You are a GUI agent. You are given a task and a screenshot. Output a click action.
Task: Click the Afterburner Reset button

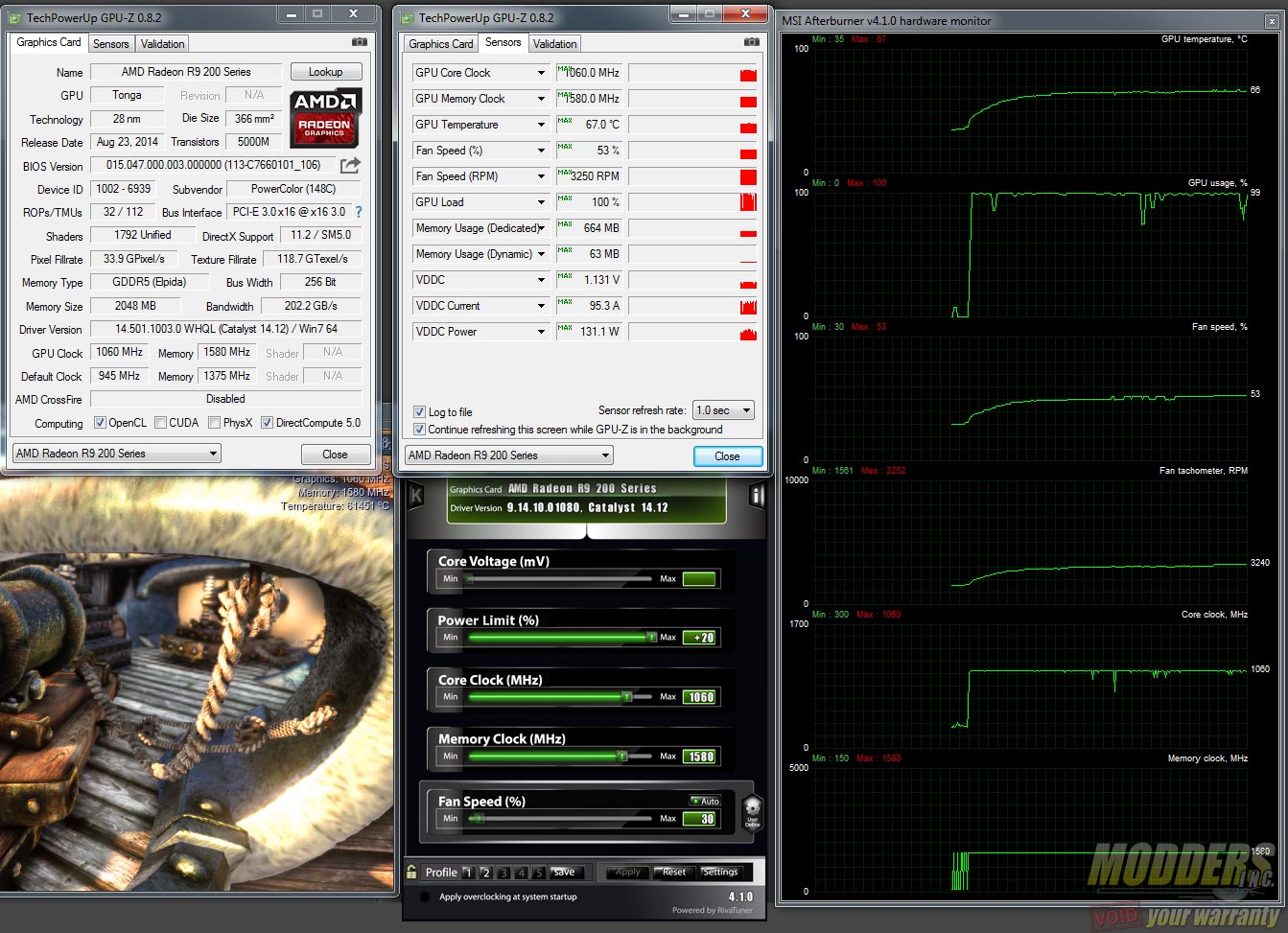click(x=673, y=872)
